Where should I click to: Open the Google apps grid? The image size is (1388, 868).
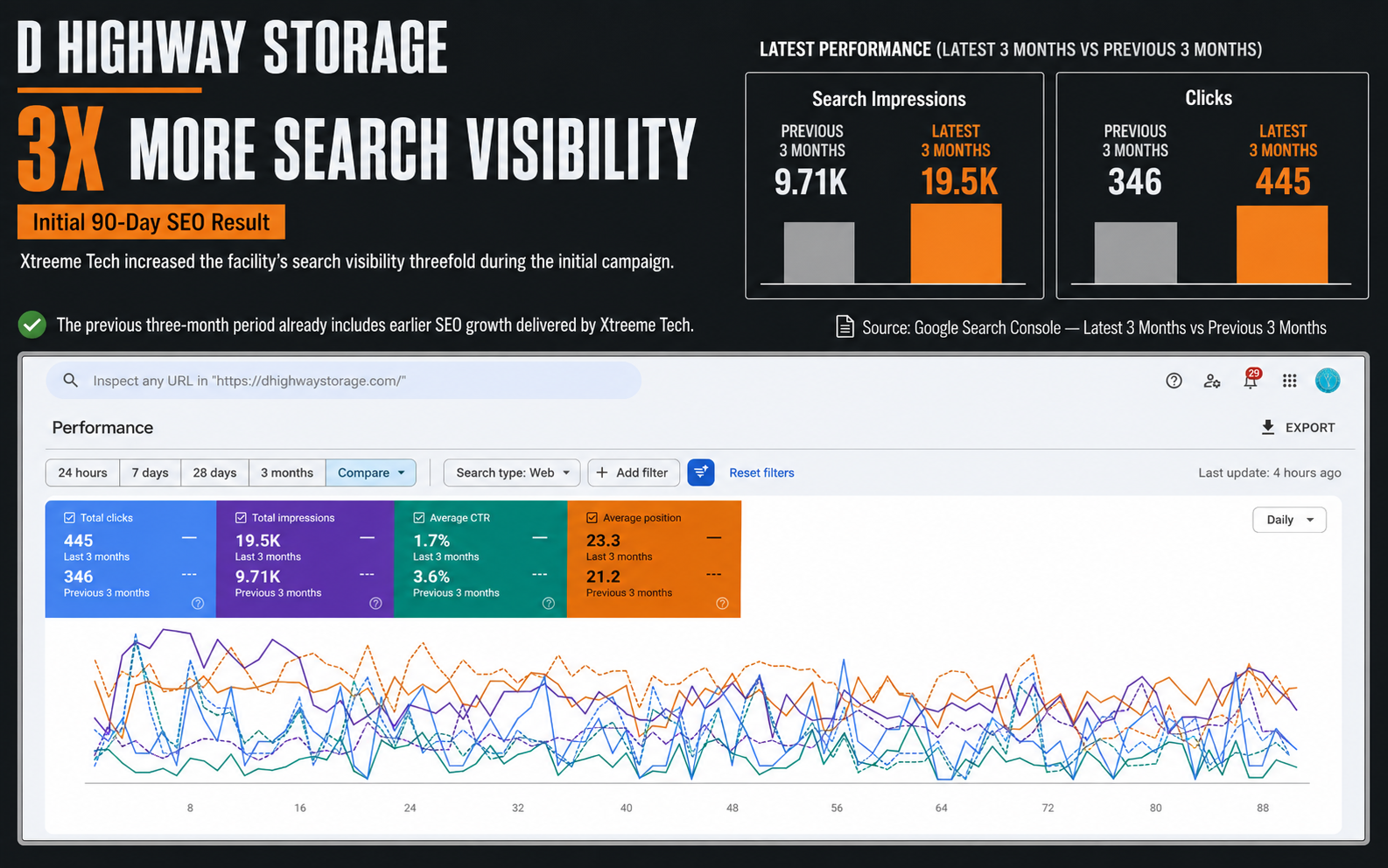coord(1289,381)
